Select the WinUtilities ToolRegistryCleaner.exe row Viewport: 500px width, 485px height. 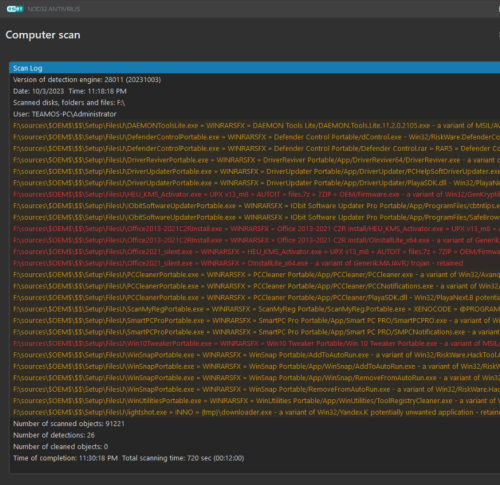click(255, 401)
